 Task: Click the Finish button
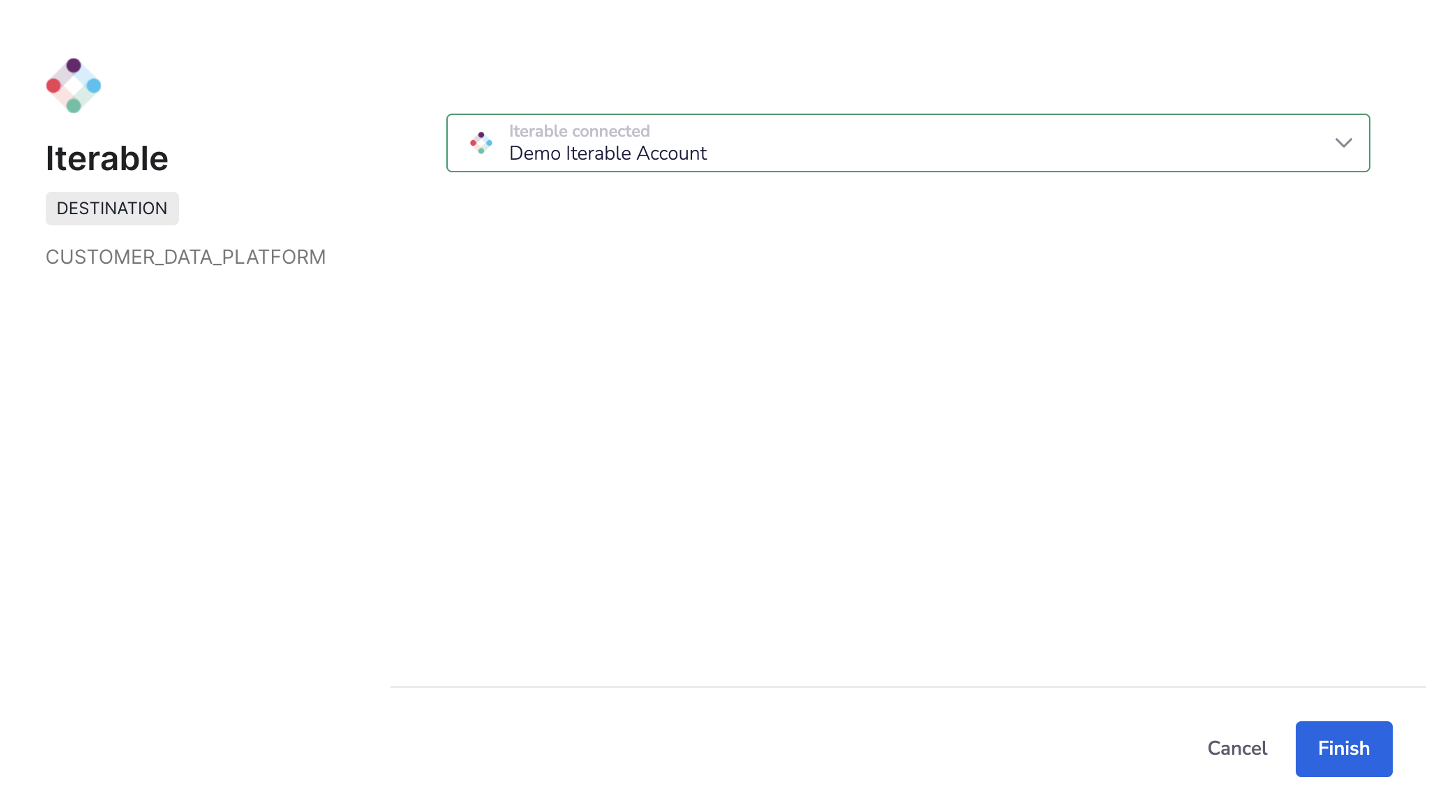coord(1344,749)
